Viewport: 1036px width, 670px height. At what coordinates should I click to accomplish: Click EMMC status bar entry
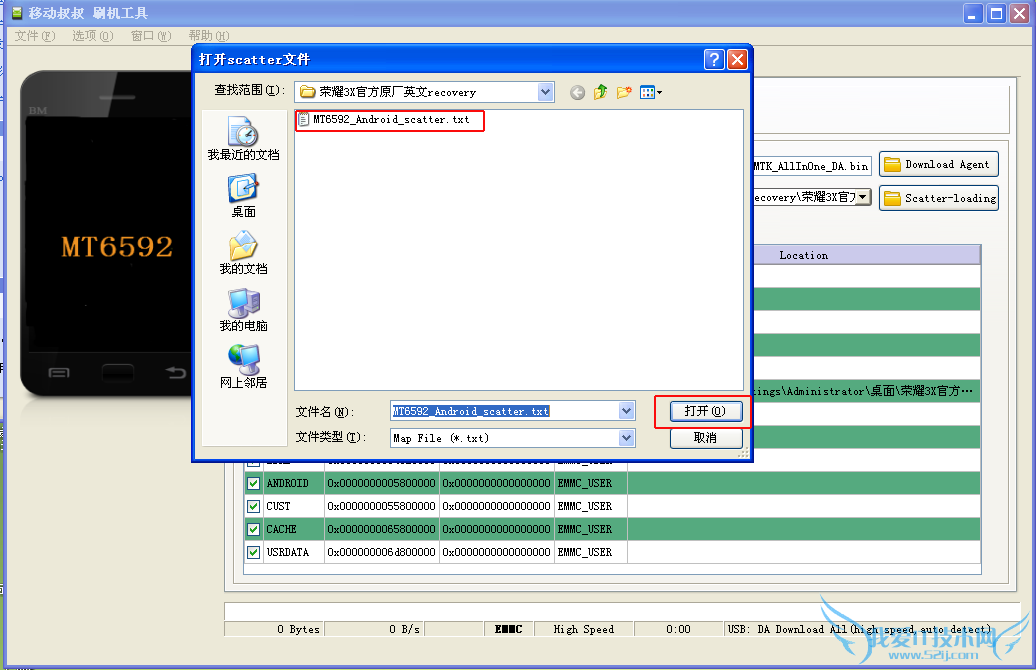[509, 629]
